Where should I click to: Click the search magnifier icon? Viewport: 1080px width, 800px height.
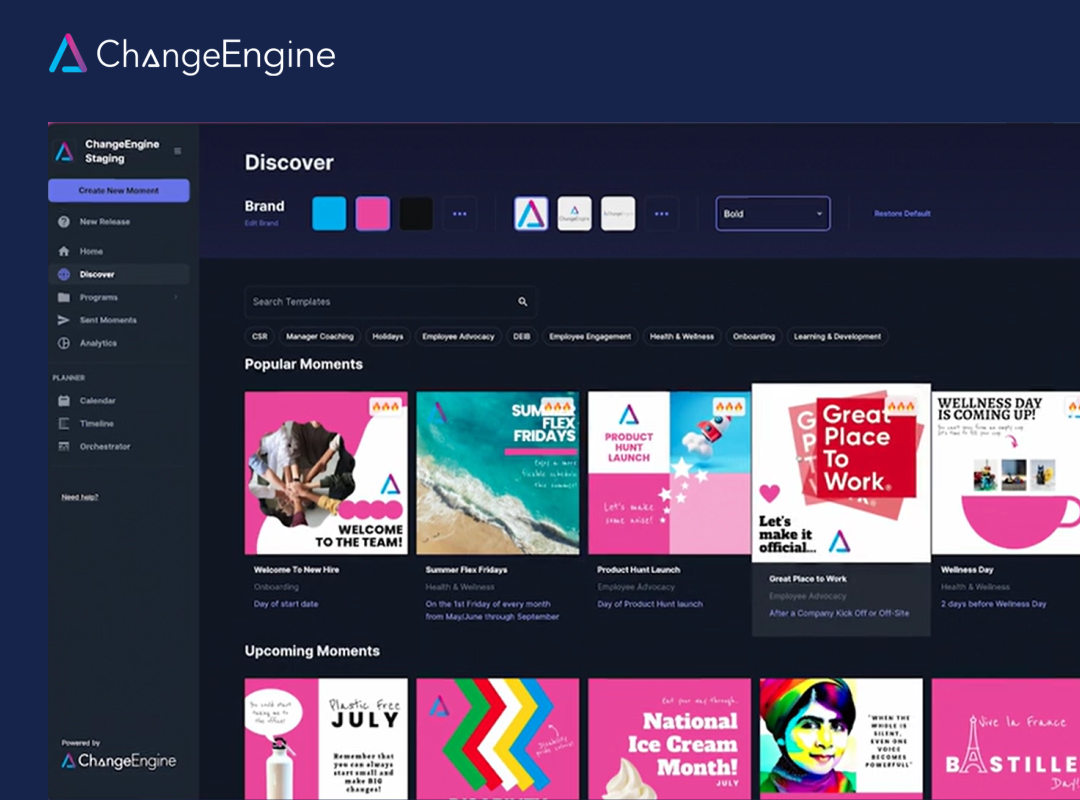coord(523,302)
